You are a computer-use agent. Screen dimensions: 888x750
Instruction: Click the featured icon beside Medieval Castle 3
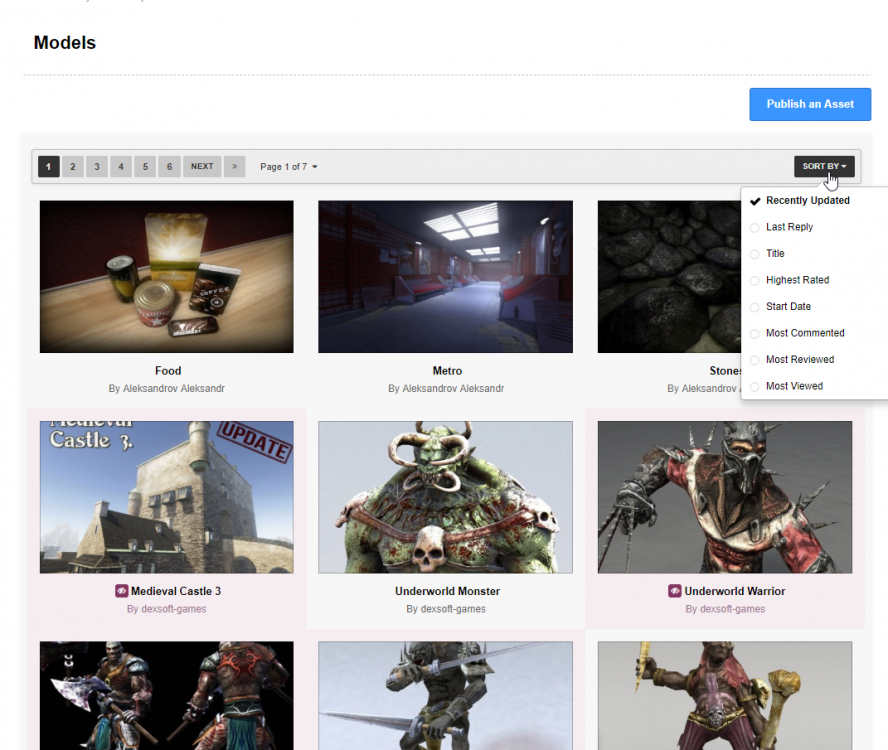122,591
